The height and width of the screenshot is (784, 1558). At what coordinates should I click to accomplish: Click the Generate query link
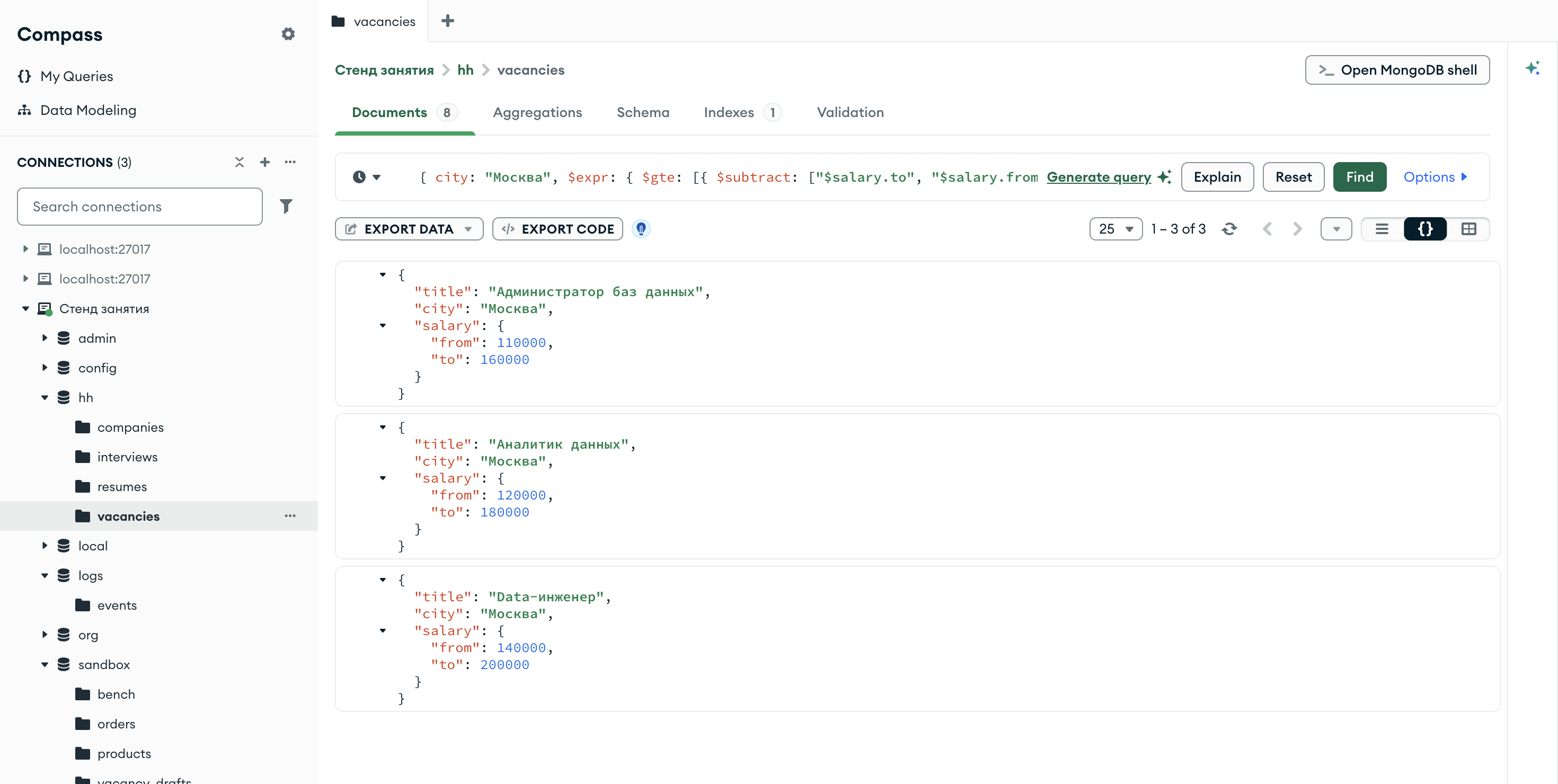point(1099,176)
